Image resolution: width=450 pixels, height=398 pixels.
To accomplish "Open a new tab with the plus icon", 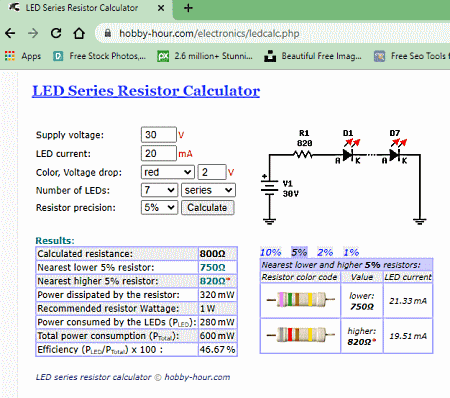I will pos(188,8).
